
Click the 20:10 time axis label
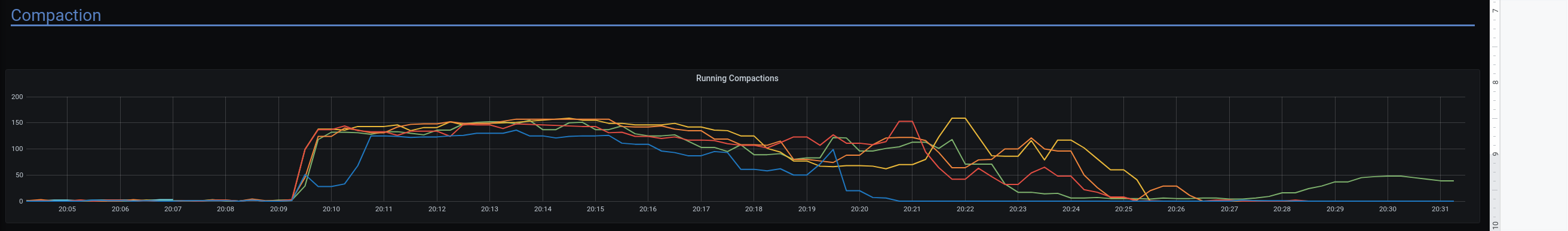[x=331, y=209]
